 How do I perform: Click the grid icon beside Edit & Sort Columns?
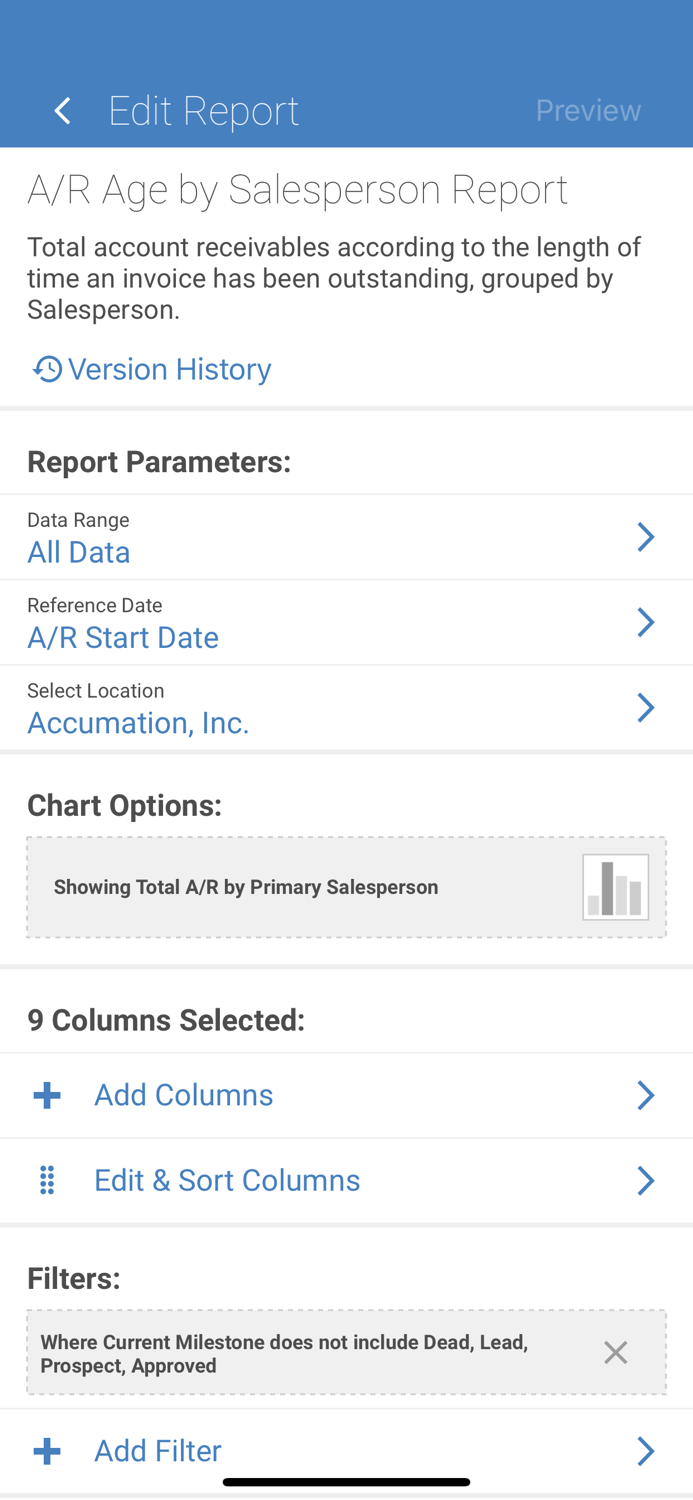(x=46, y=1180)
